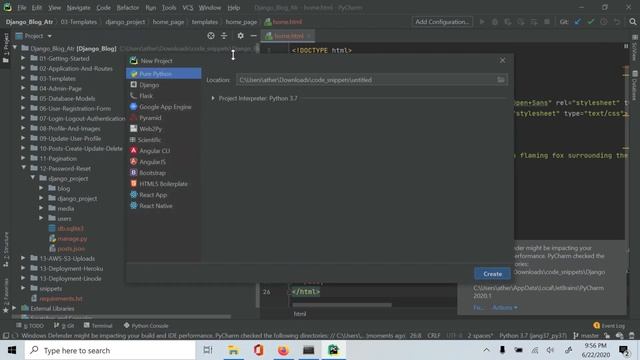
Task: Open the Refactor menu
Action: (x=128, y=7)
